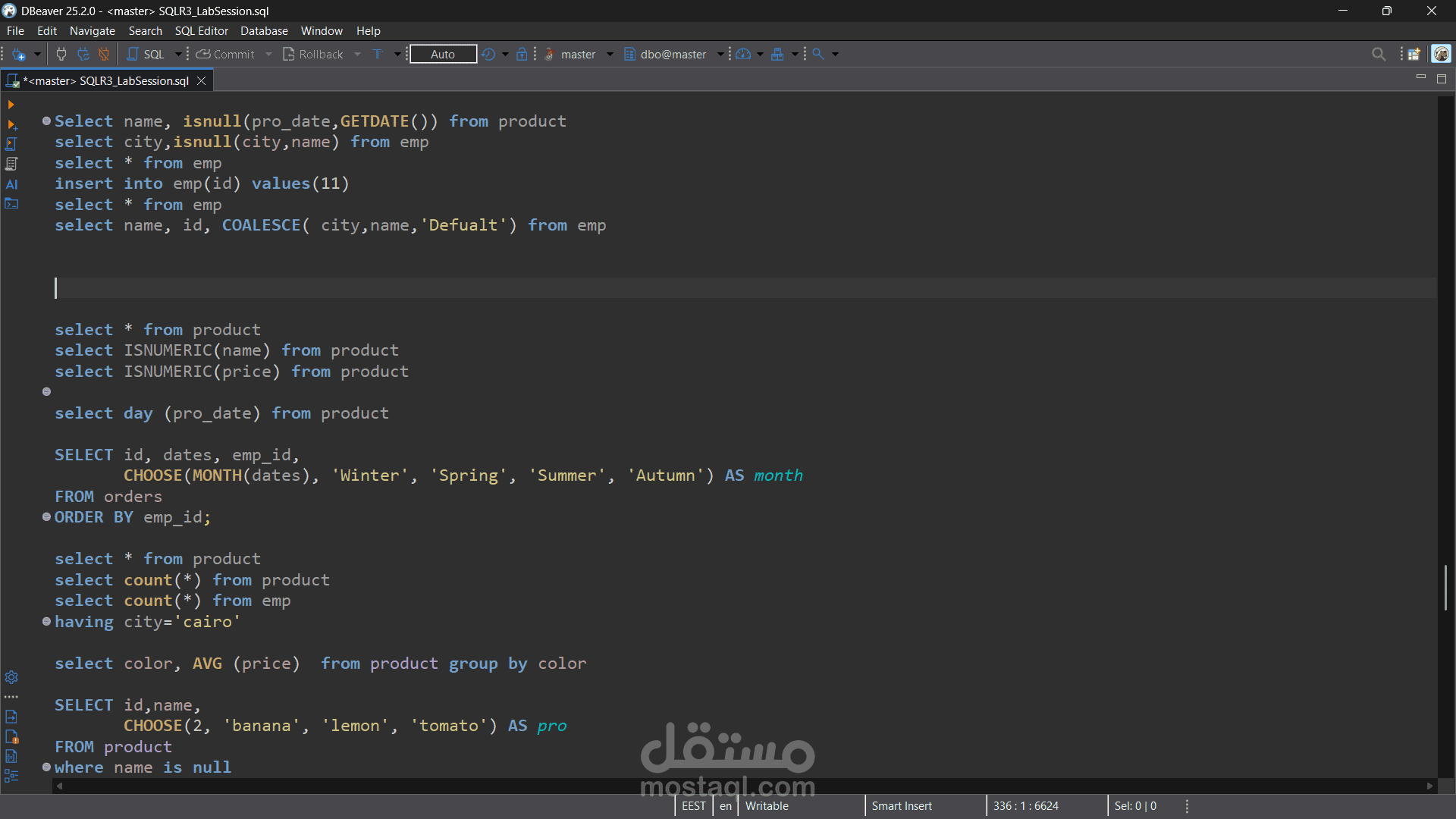Open the dbo@master schema selector
Screen dimensions: 1456x819
tap(673, 55)
